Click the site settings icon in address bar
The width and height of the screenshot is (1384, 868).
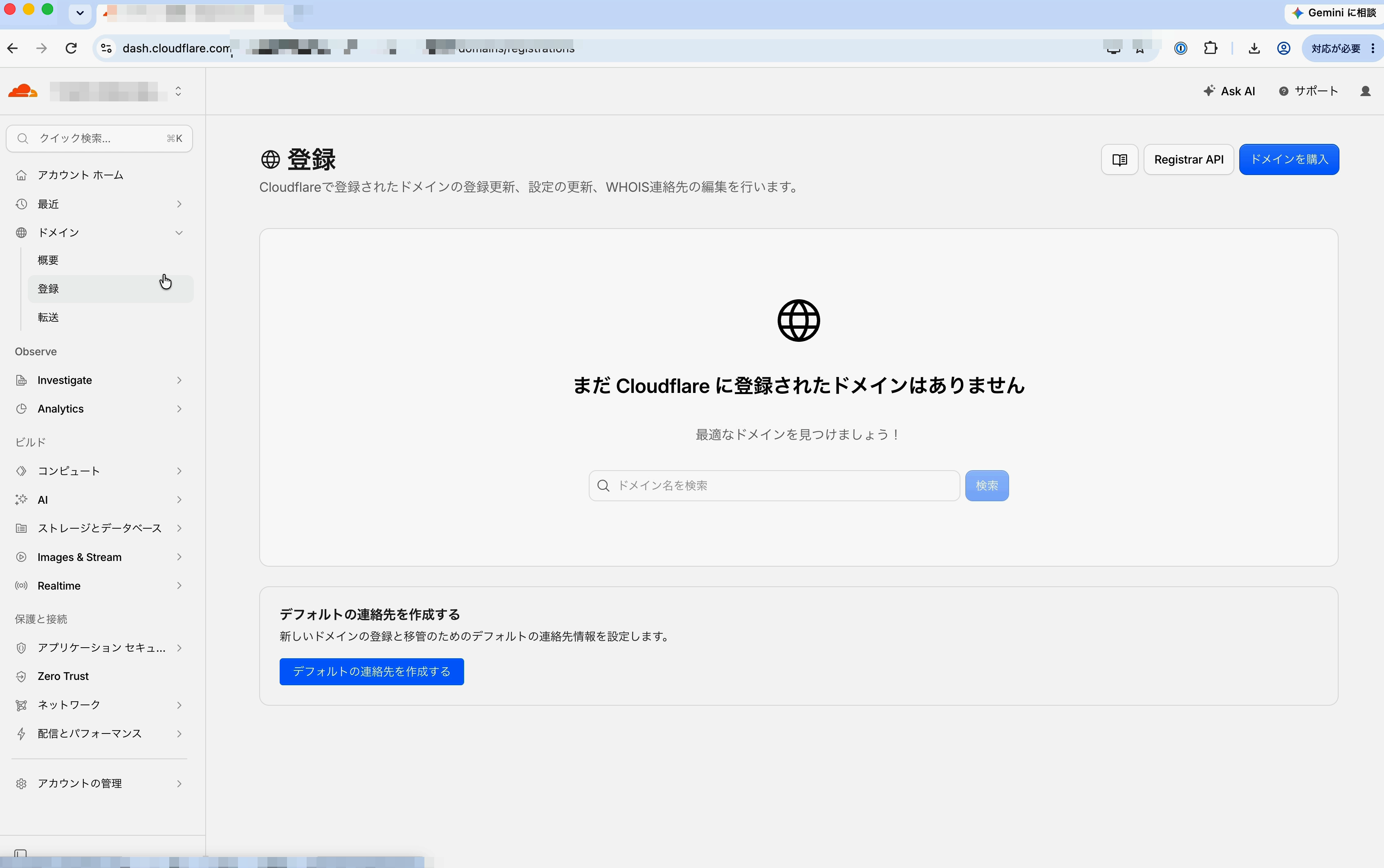click(106, 48)
